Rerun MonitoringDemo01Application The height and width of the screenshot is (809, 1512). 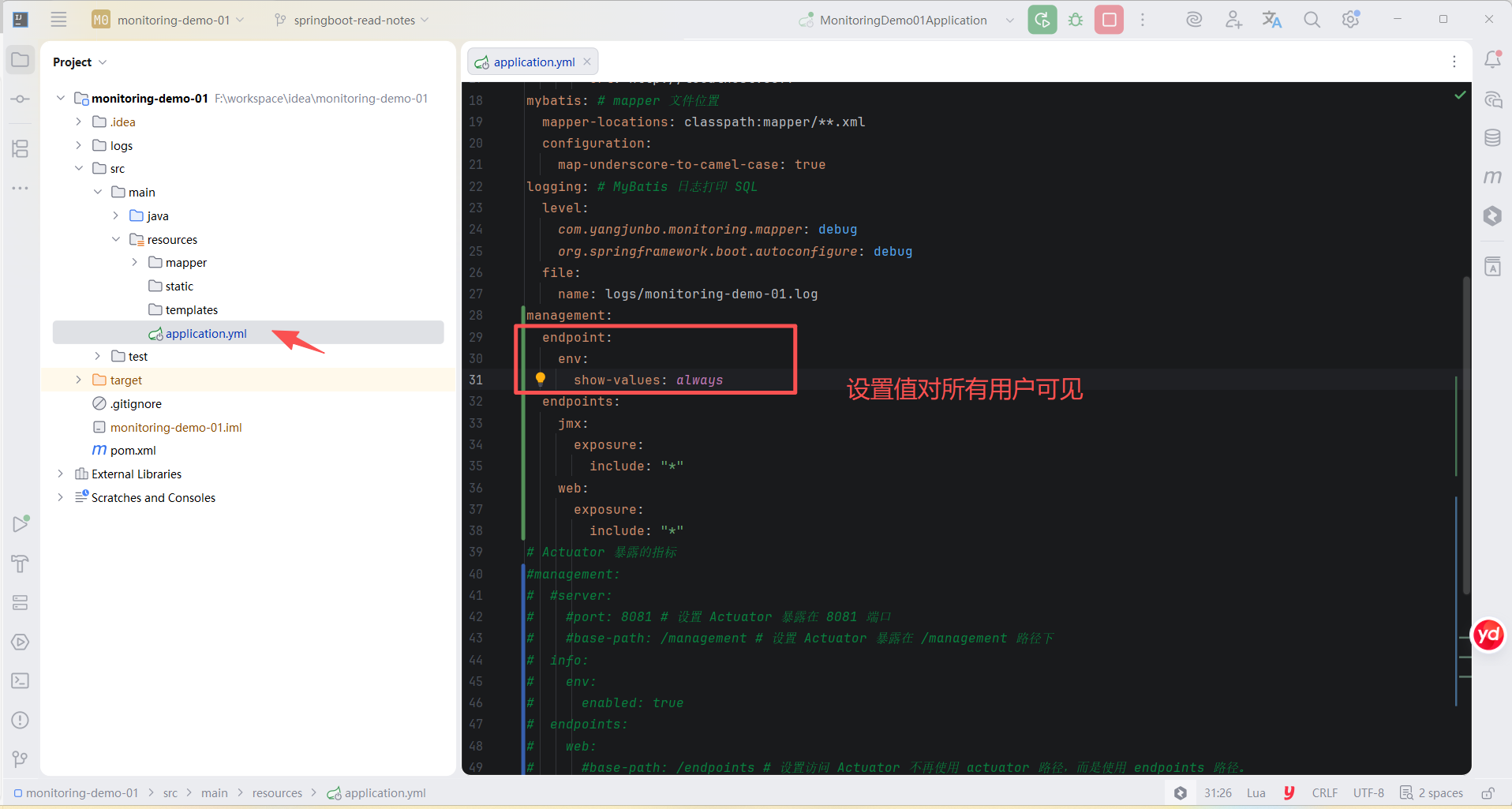(x=1042, y=20)
